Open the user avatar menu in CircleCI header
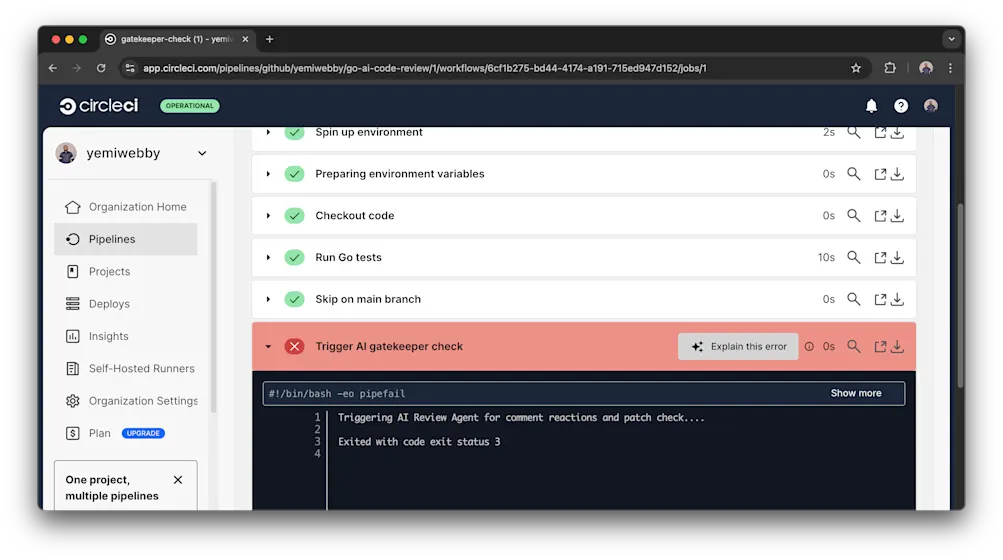Screen dimensions: 1003x560 [x=931, y=106]
